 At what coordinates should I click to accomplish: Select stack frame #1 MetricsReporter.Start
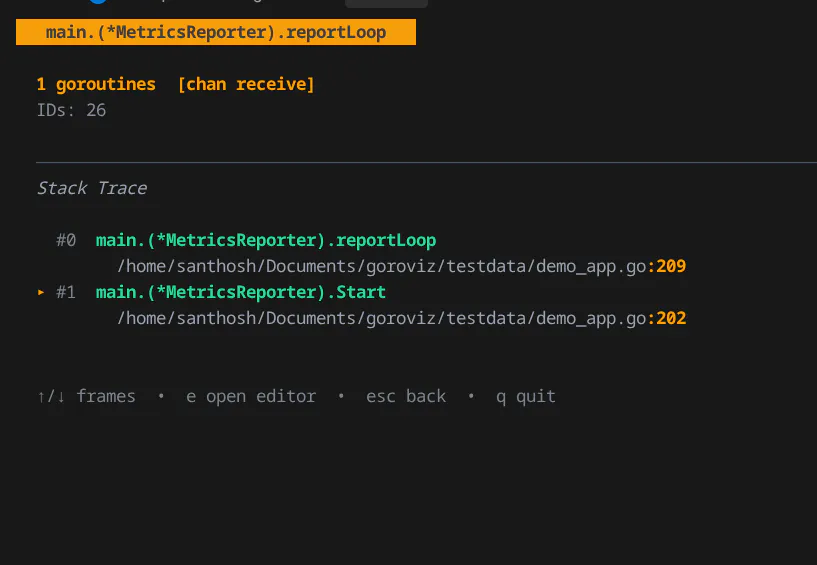pyautogui.click(x=241, y=292)
